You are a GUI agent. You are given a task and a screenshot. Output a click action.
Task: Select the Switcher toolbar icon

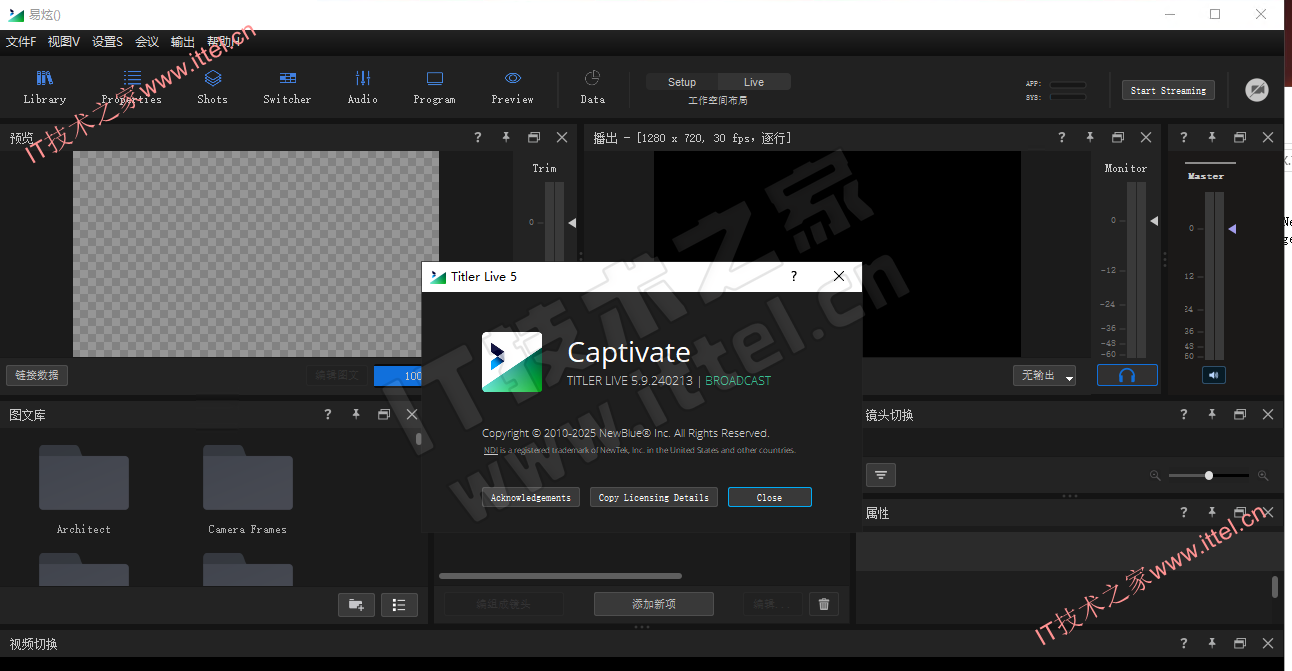coord(287,87)
